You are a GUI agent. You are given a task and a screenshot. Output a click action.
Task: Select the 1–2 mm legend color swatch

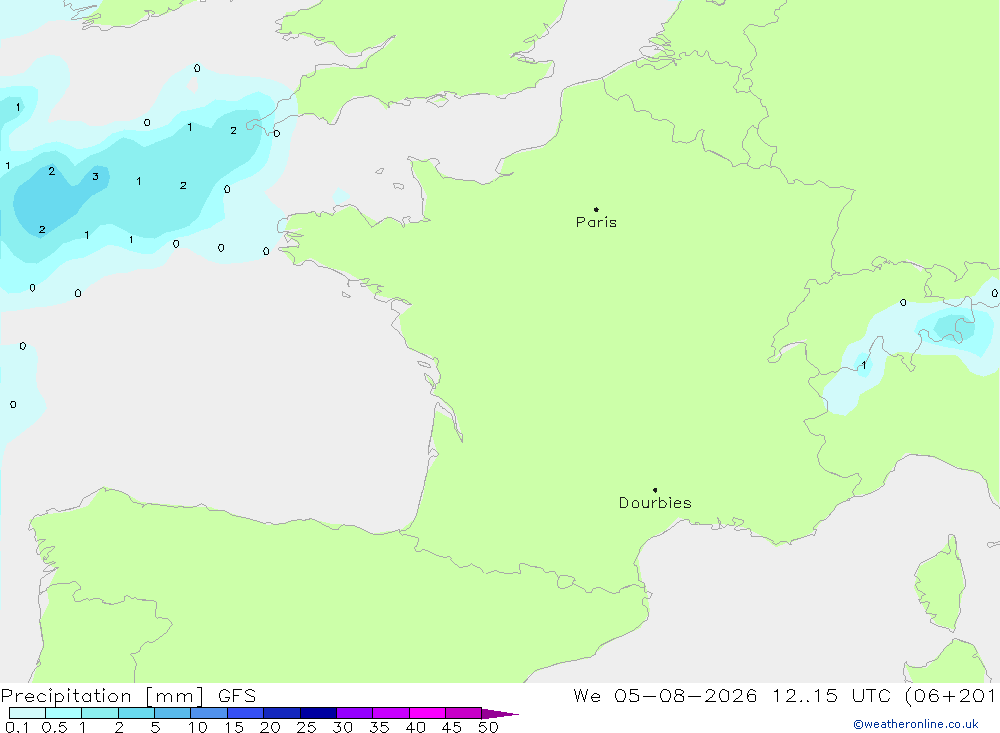(100, 713)
